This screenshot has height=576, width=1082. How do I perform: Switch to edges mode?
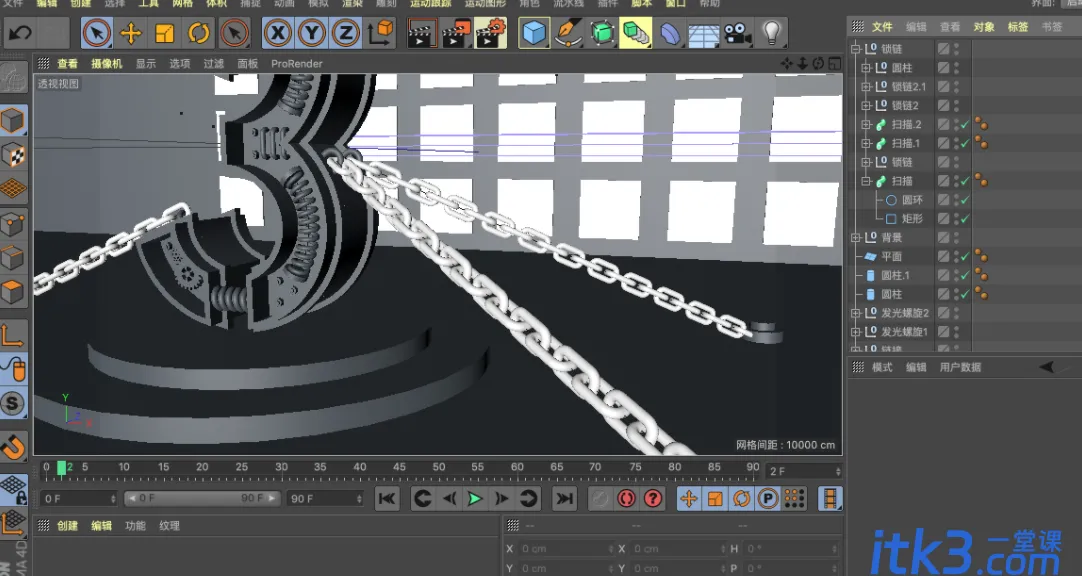(13, 258)
